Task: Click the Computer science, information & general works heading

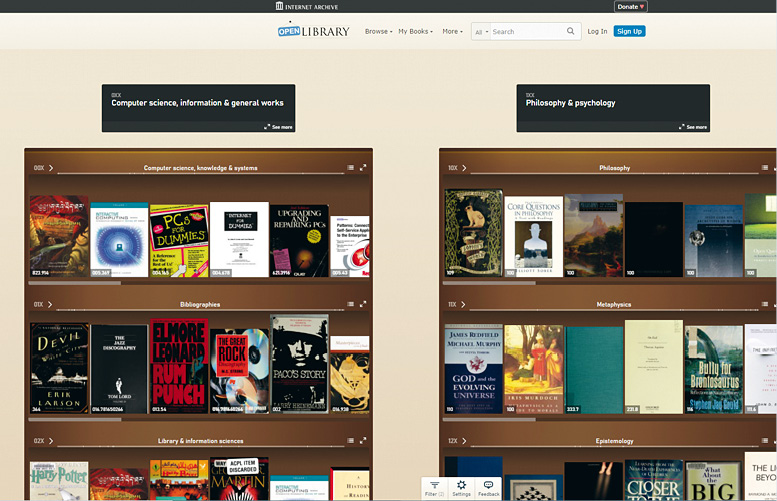Action: click(x=197, y=103)
